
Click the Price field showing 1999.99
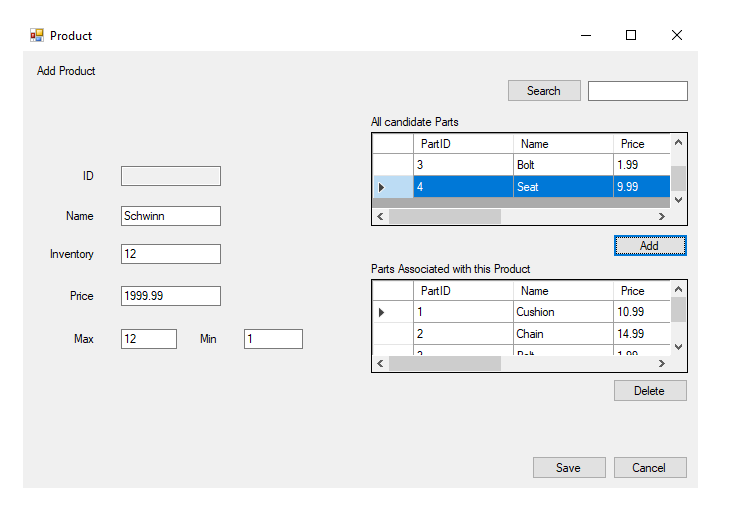tap(171, 296)
